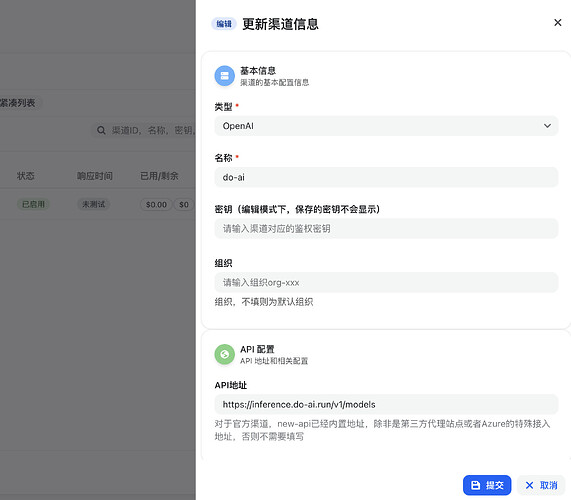Click the 已启用 status tag
The image size is (571, 500).
click(x=33, y=204)
